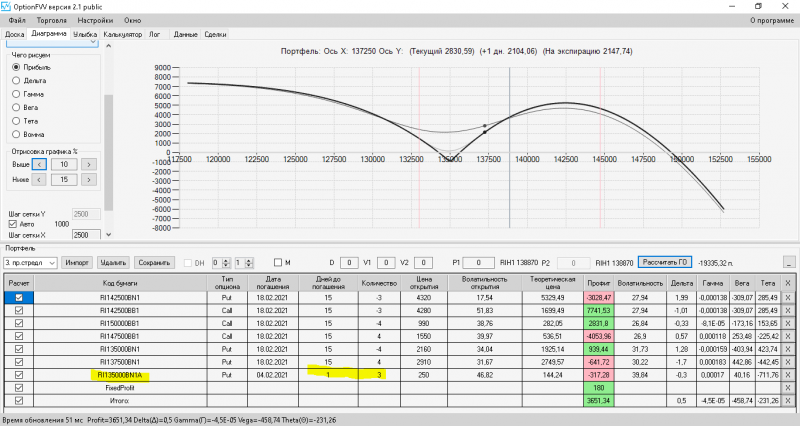
Task: Select the Тета radio button
Action: coord(16,121)
